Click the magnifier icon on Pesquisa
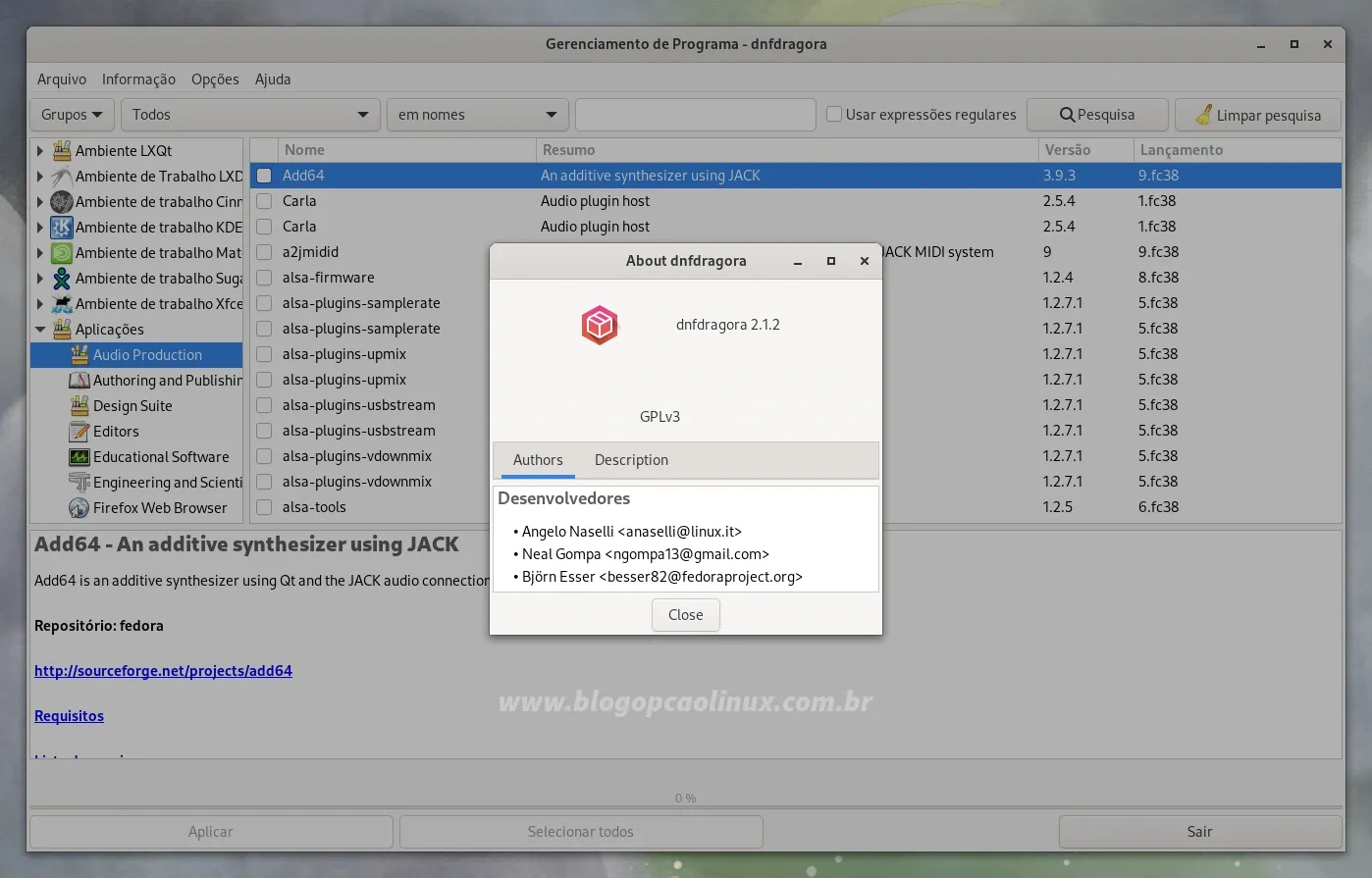Screen dimensions: 1372x878 tap(1067, 115)
